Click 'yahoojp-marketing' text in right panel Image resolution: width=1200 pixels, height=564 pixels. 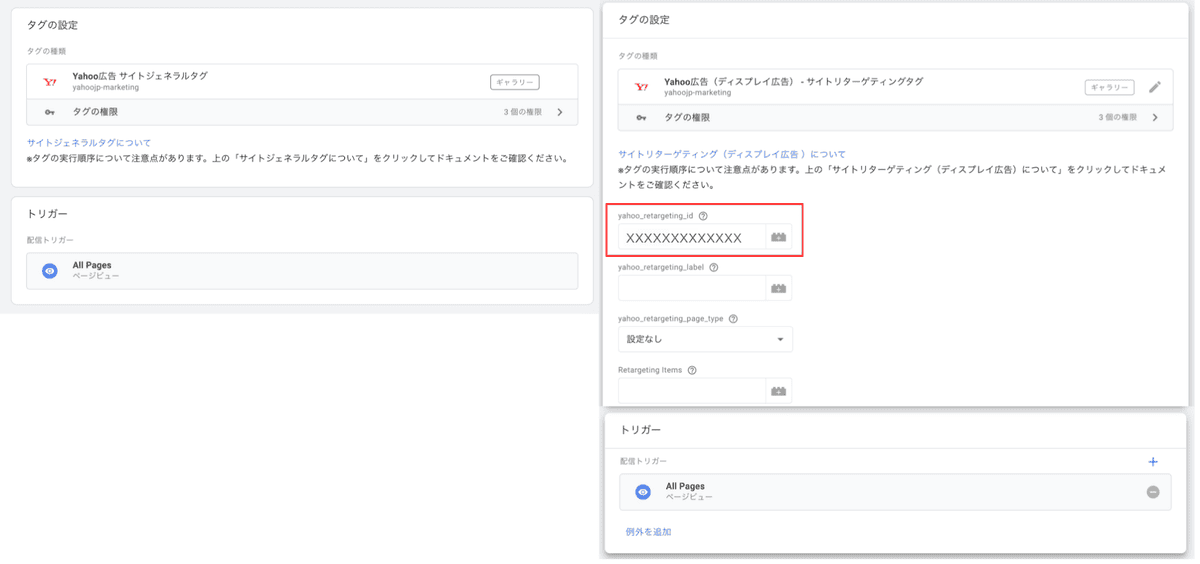coord(697,92)
